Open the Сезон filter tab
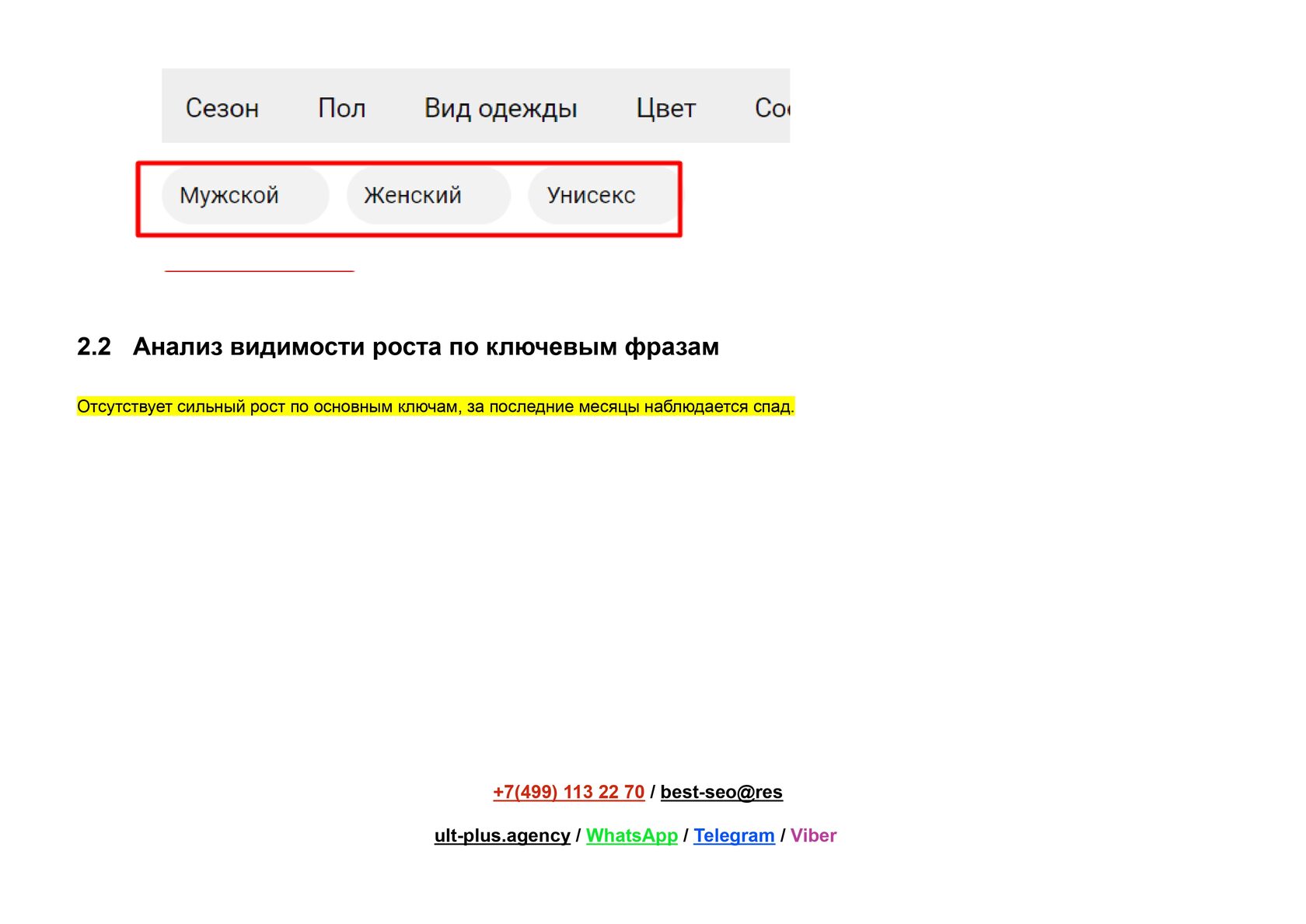1306x924 pixels. click(222, 108)
